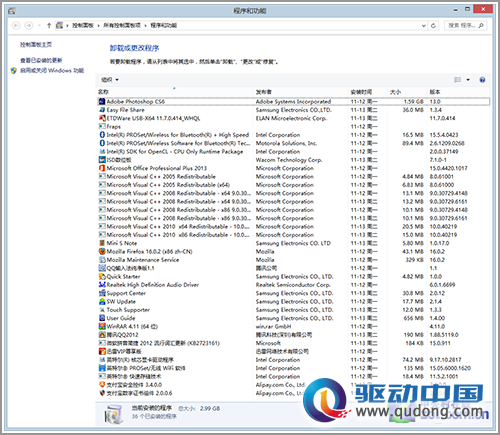Sort by the 发布者 column header
The height and width of the screenshot is (435, 500).
[x=301, y=92]
